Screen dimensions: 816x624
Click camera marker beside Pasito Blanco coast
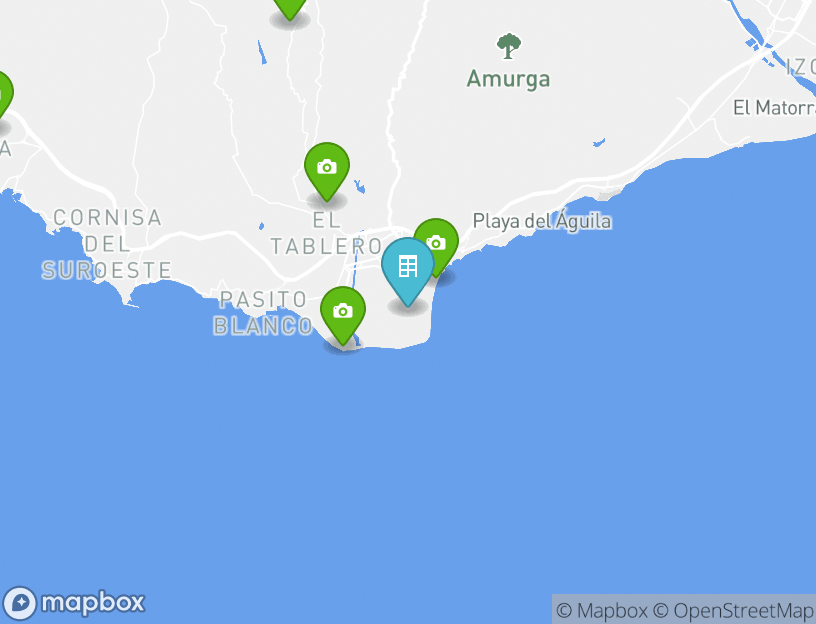342,315
